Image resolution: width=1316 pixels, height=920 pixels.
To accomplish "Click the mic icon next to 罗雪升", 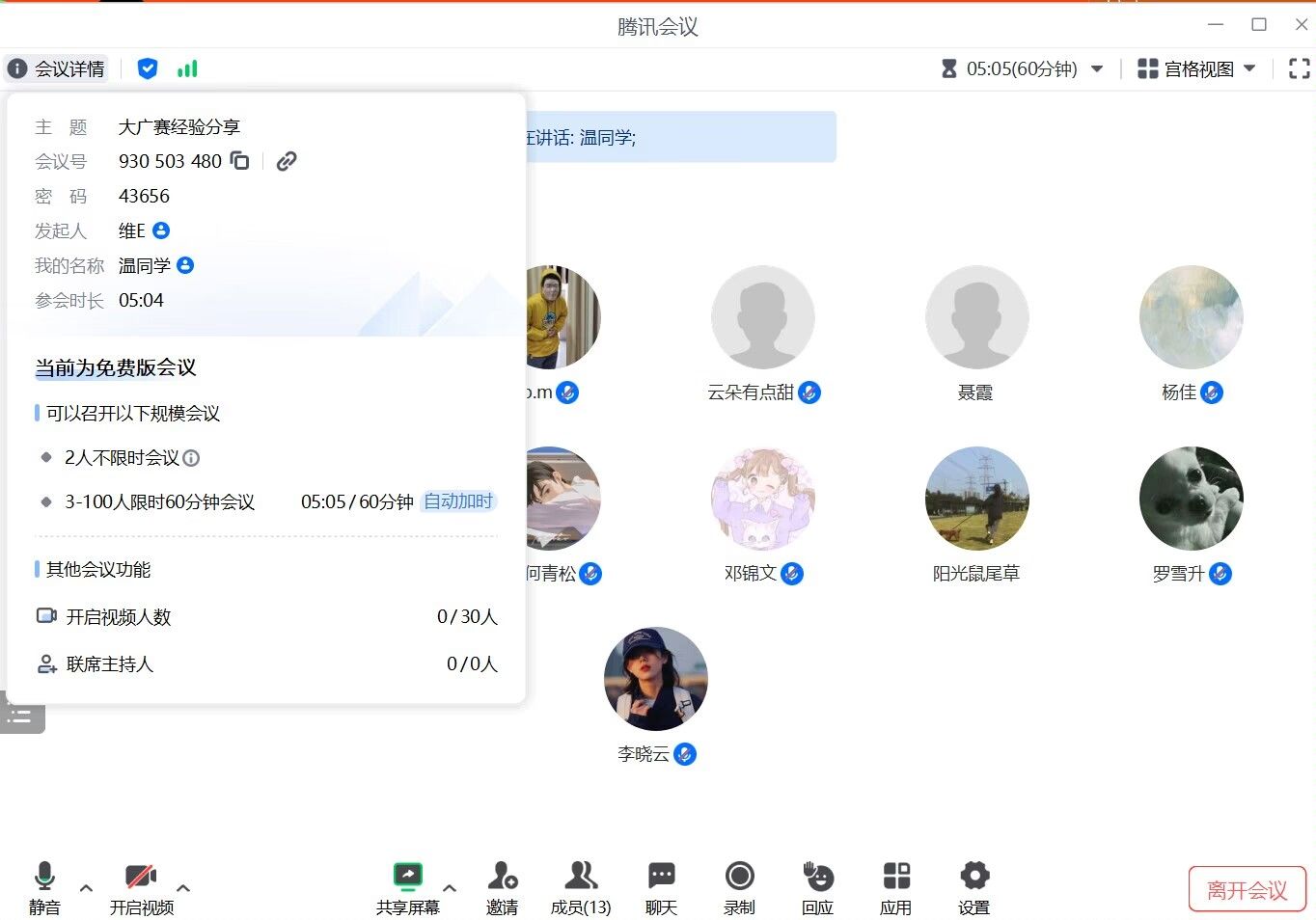I will pyautogui.click(x=1220, y=574).
